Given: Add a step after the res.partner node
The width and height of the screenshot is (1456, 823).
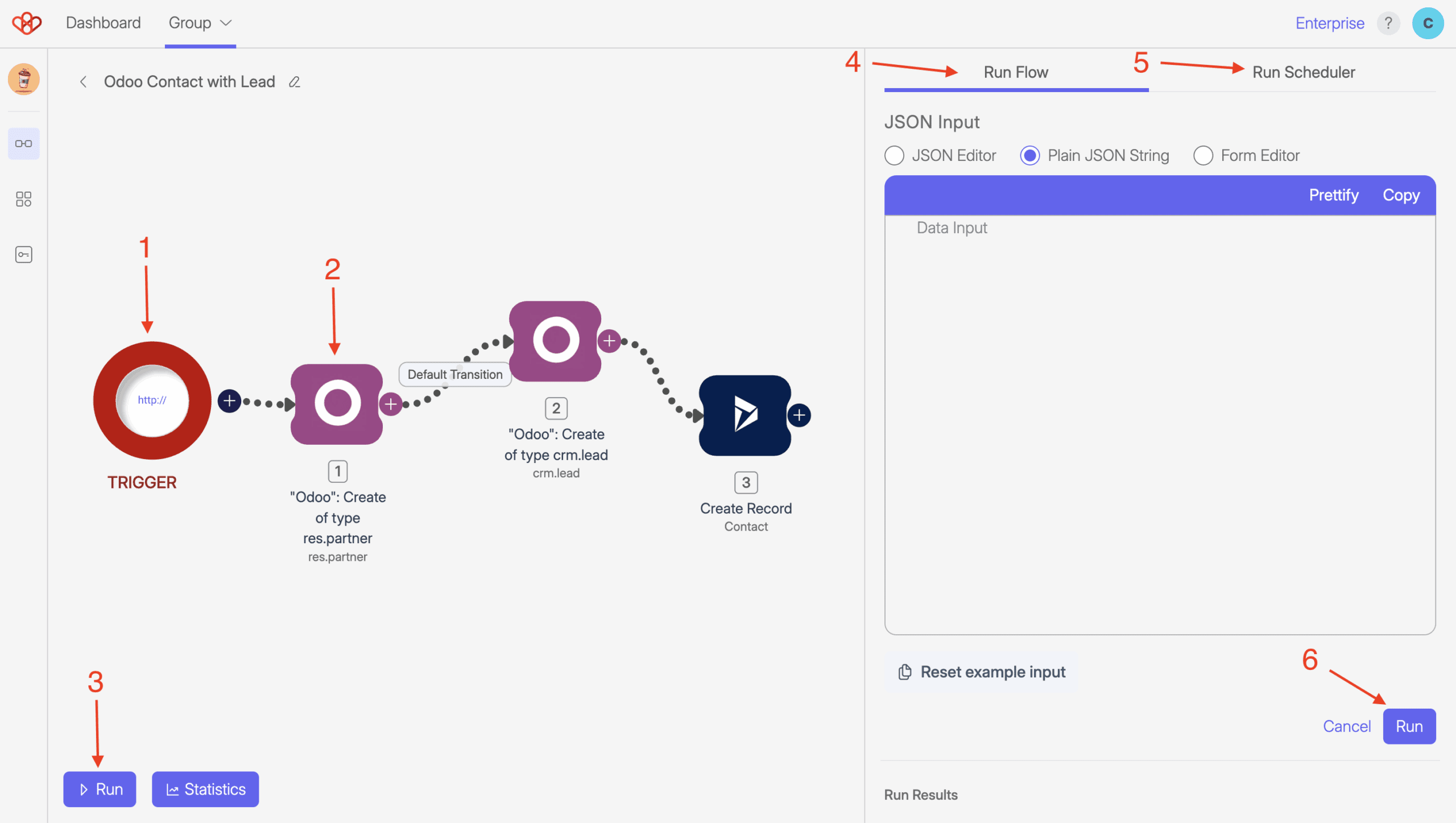Looking at the screenshot, I should pos(391,404).
